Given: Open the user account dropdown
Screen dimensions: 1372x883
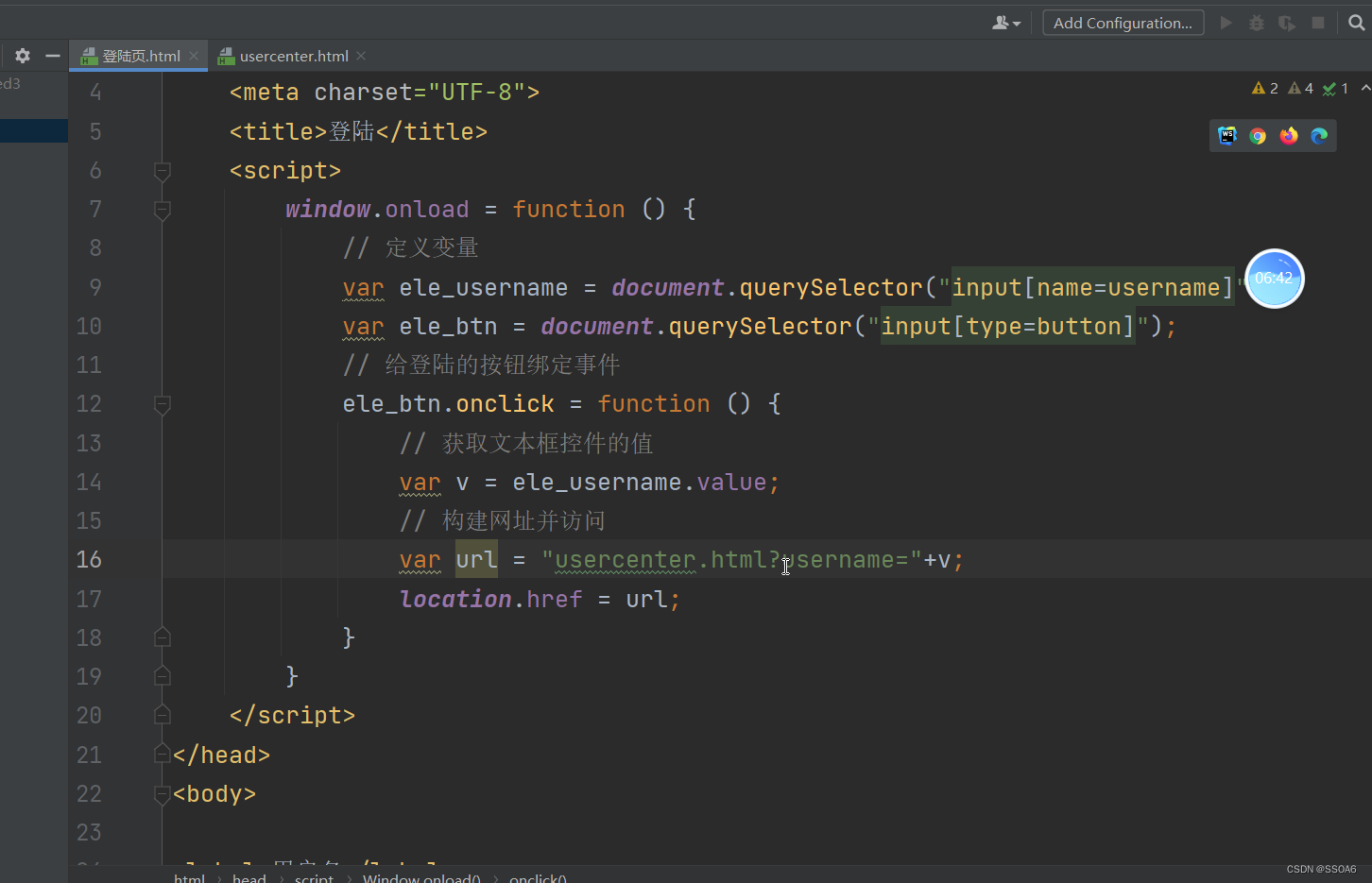Looking at the screenshot, I should click(1006, 23).
